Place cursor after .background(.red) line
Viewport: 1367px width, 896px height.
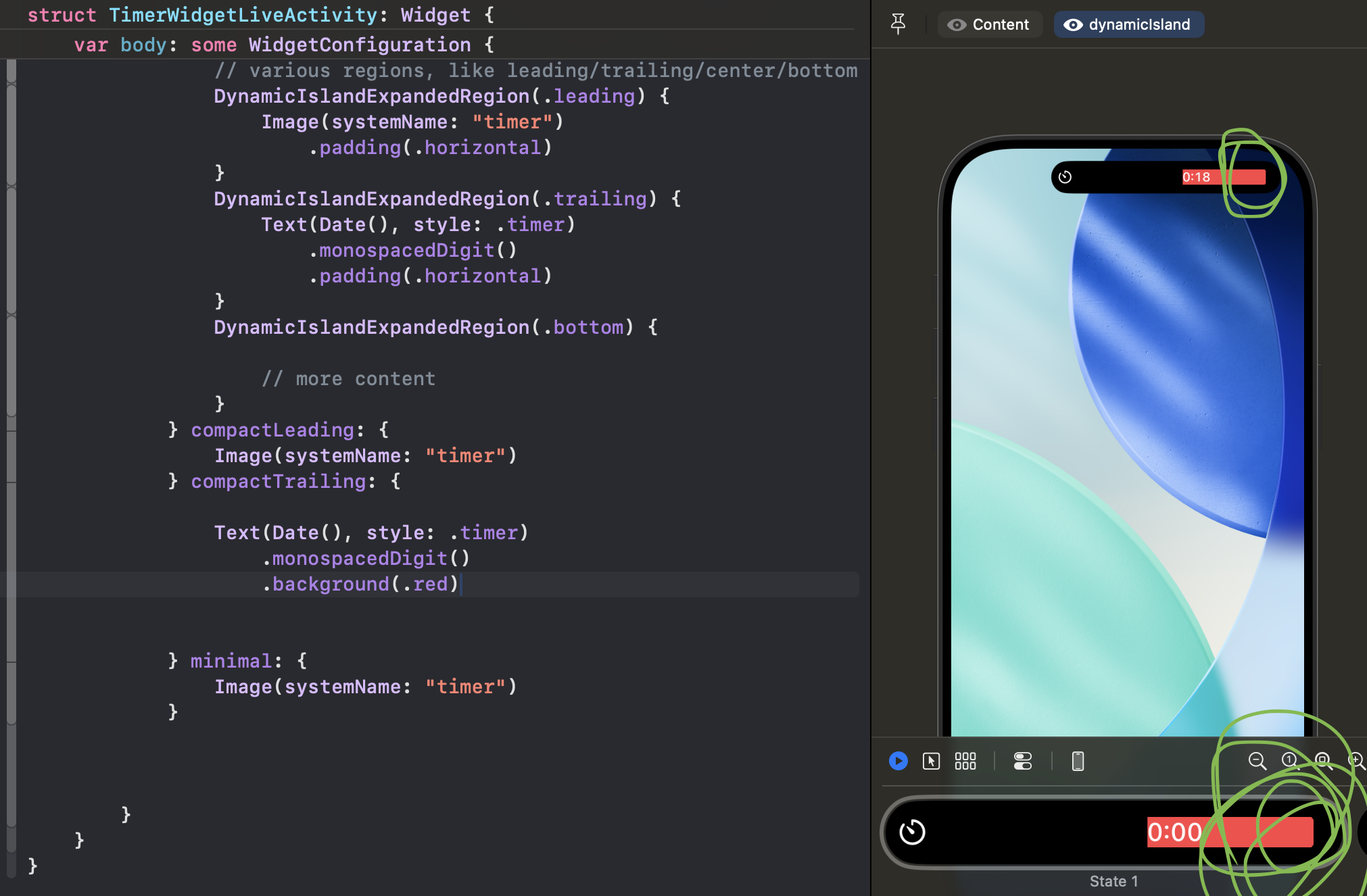(460, 584)
